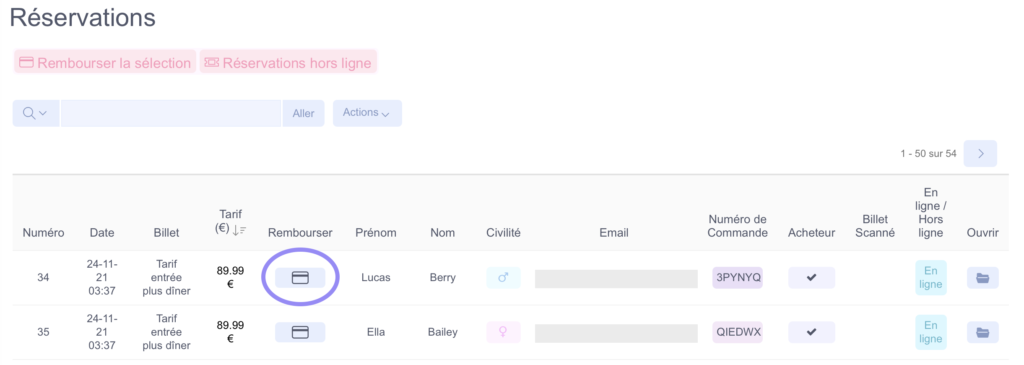Screen dimensions: 1024x365
Task: Click the buyer checkmark for Ella Bailey
Action: [811, 332]
